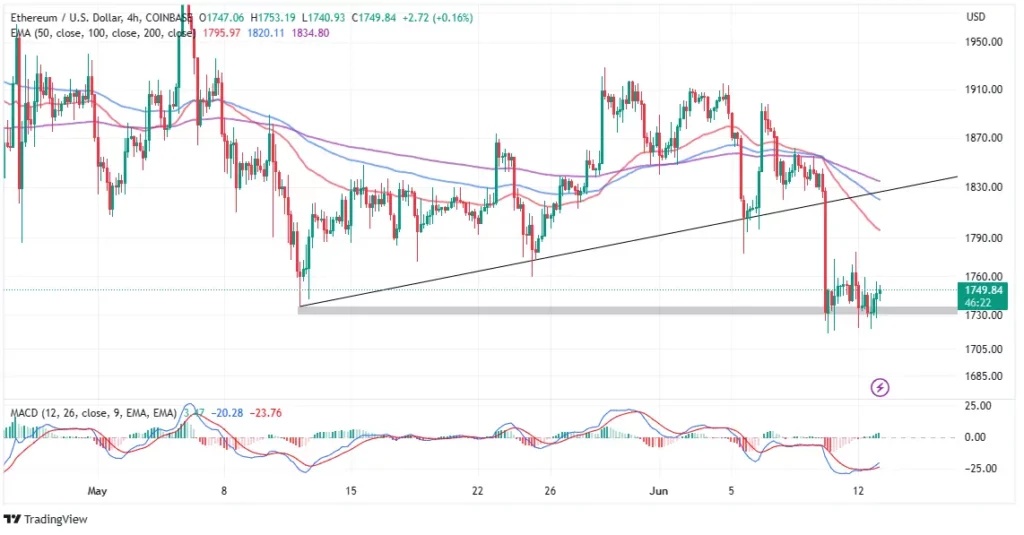The height and width of the screenshot is (535, 1024).
Task: Select the 1795.97 EMA 50 value
Action: click(x=221, y=33)
